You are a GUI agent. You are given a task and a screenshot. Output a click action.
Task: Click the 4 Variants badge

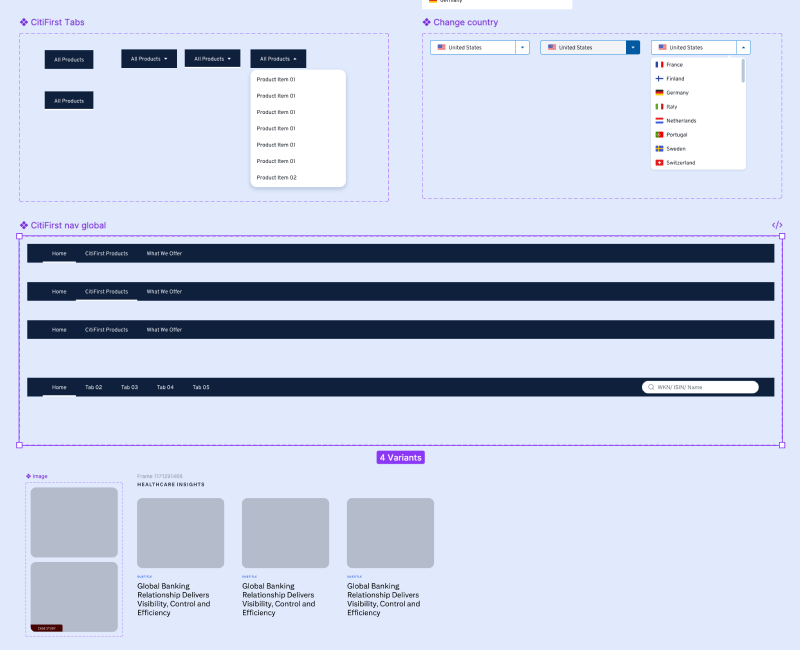click(401, 458)
